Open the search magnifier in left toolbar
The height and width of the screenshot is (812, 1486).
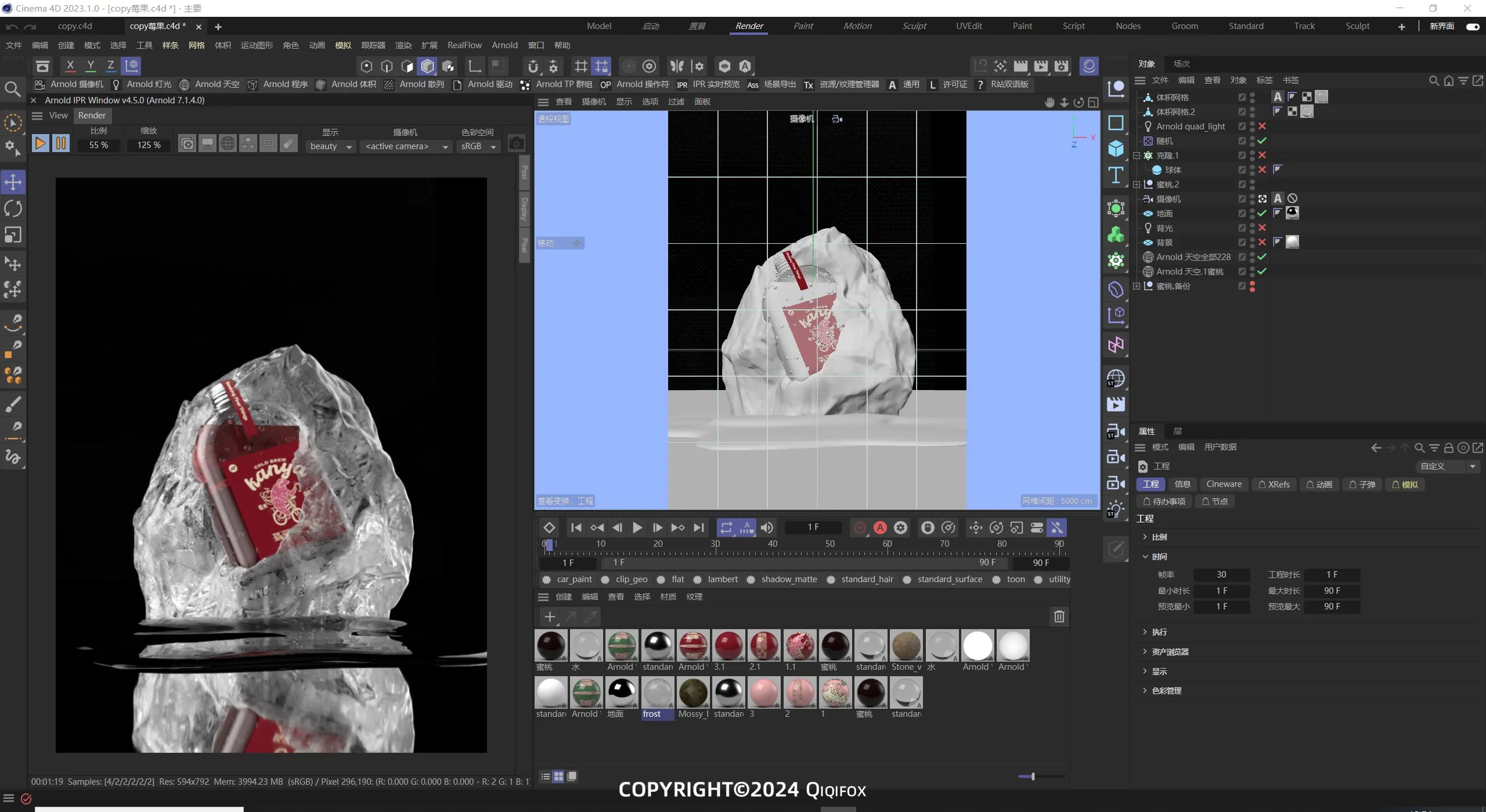13,88
